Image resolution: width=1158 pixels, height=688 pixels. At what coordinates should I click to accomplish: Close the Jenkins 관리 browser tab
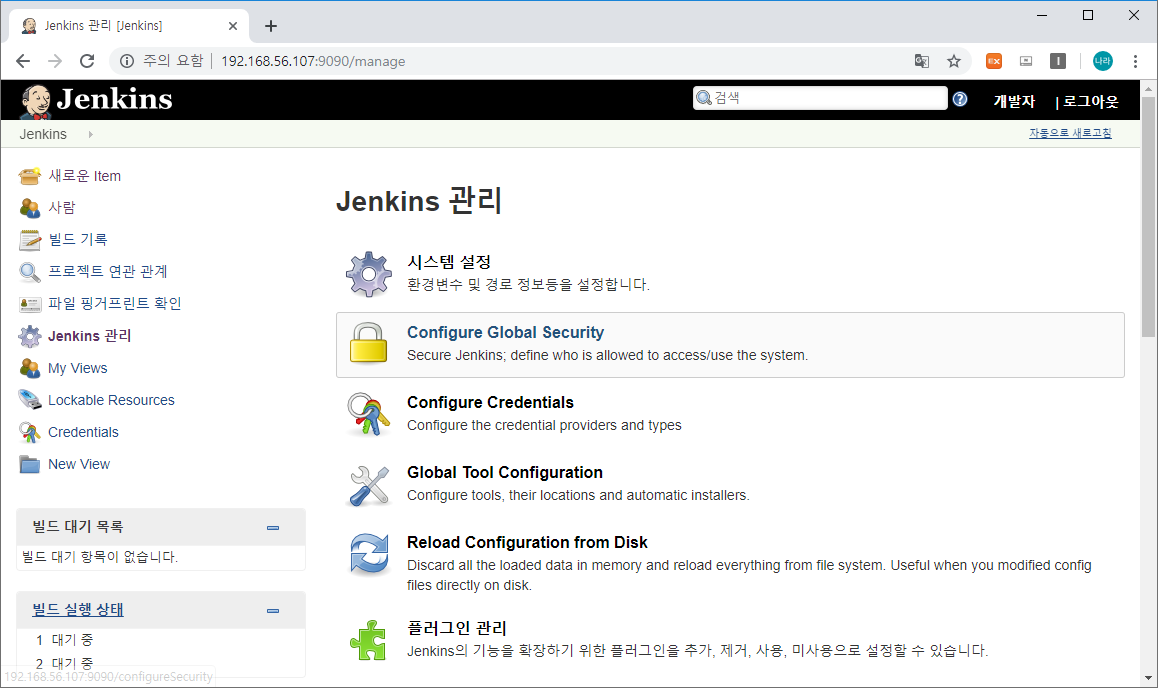tap(233, 26)
